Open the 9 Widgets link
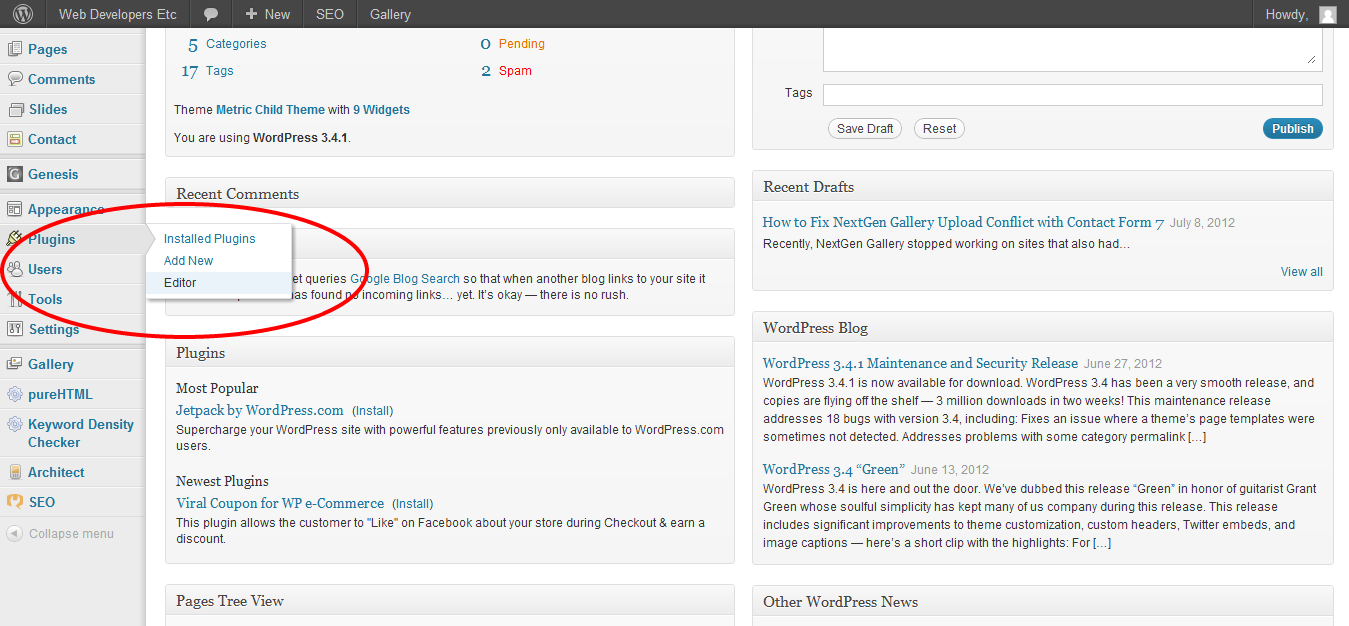1349x626 pixels. [x=381, y=110]
